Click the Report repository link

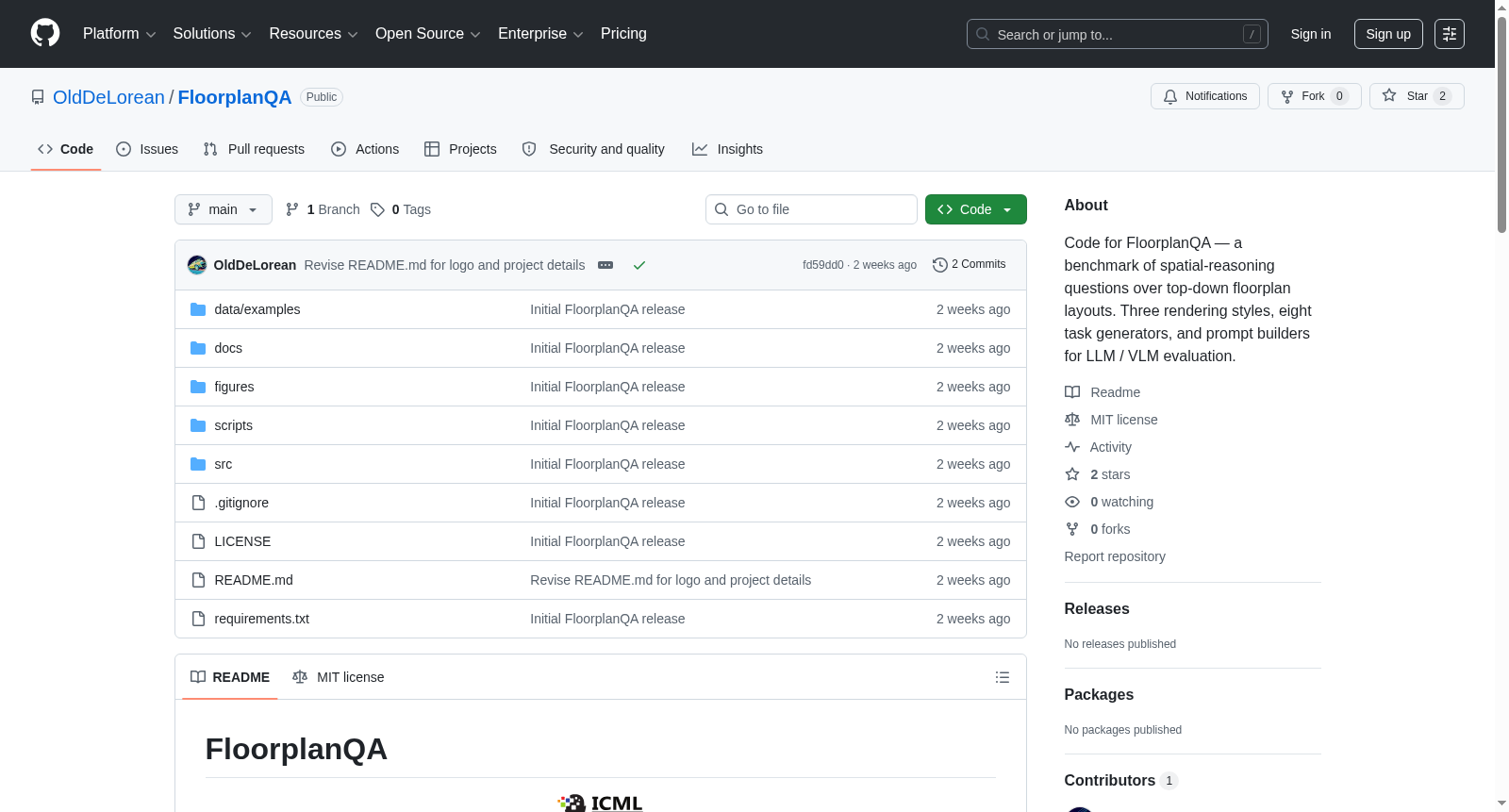pyautogui.click(x=1115, y=556)
